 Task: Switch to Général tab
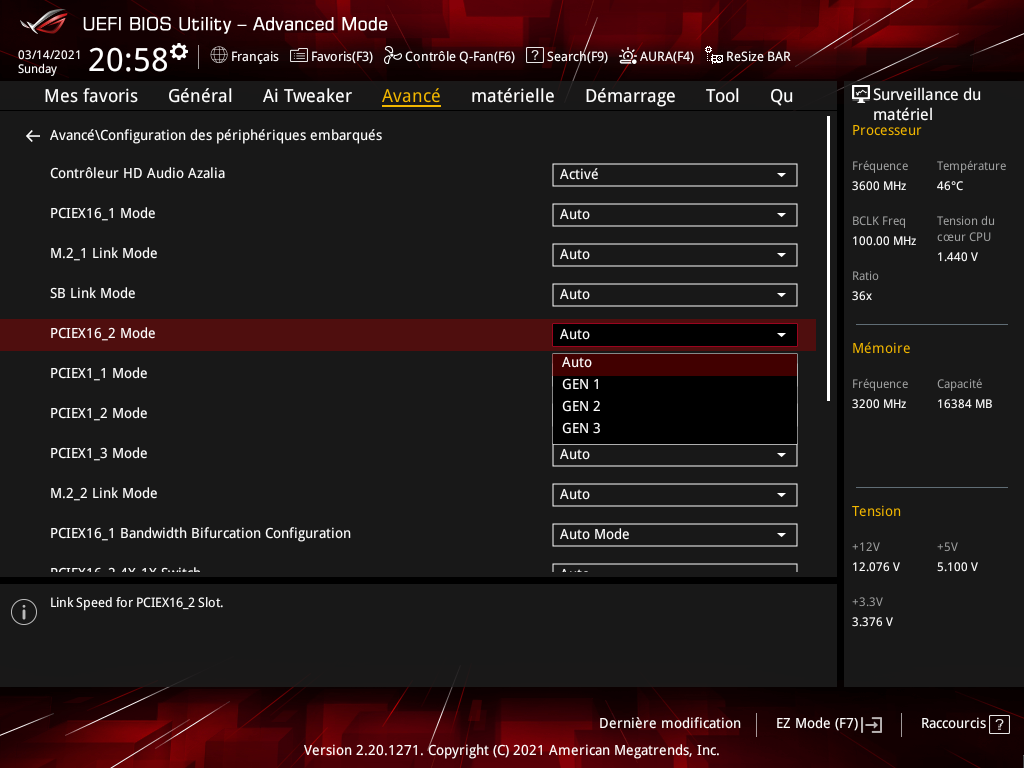(200, 96)
